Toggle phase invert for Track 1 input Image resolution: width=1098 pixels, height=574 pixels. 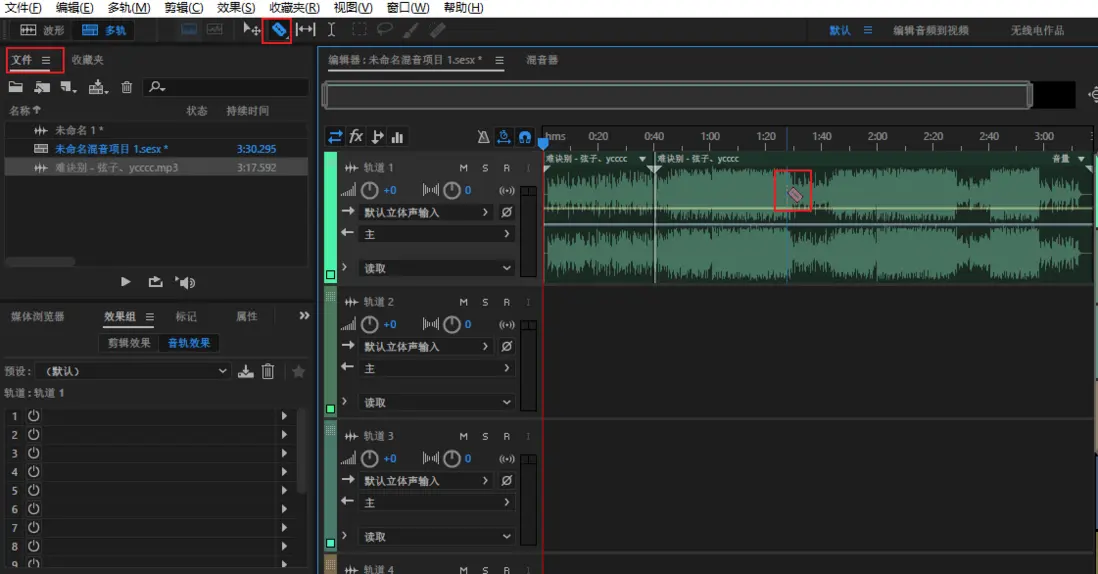[x=507, y=212]
